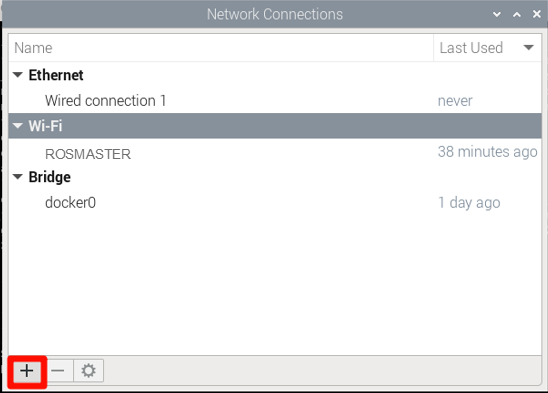Select Wired connection 1

coord(275,101)
